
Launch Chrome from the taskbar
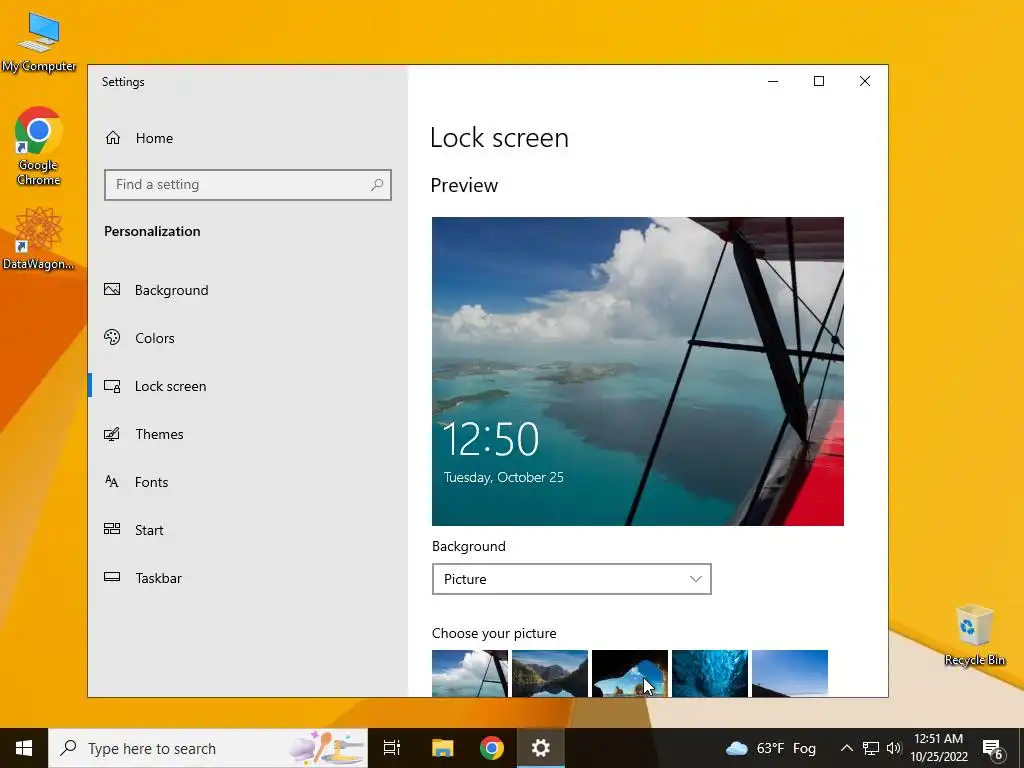pos(492,748)
